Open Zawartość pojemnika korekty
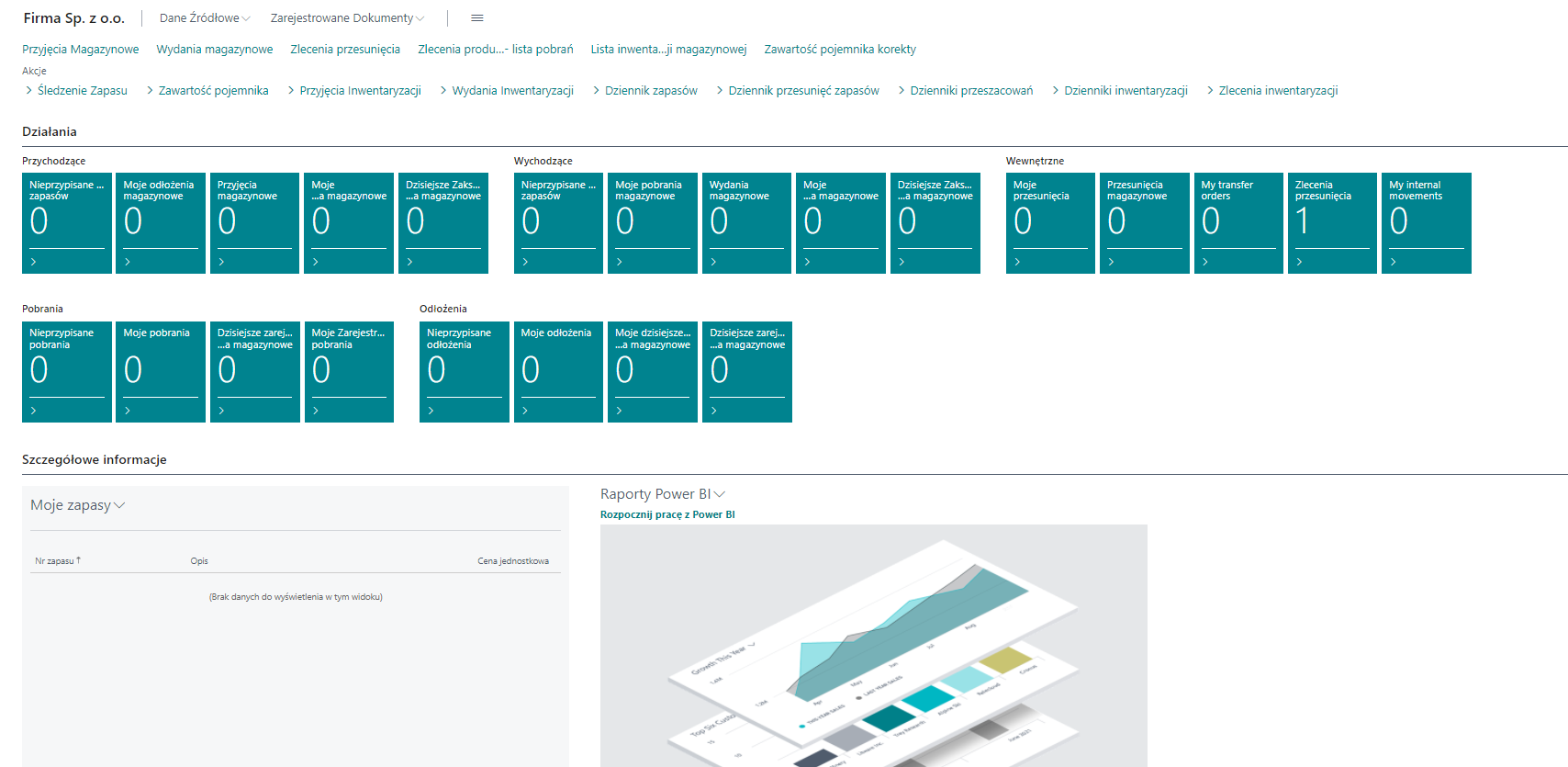This screenshot has width=1568, height=767. pyautogui.click(x=839, y=50)
